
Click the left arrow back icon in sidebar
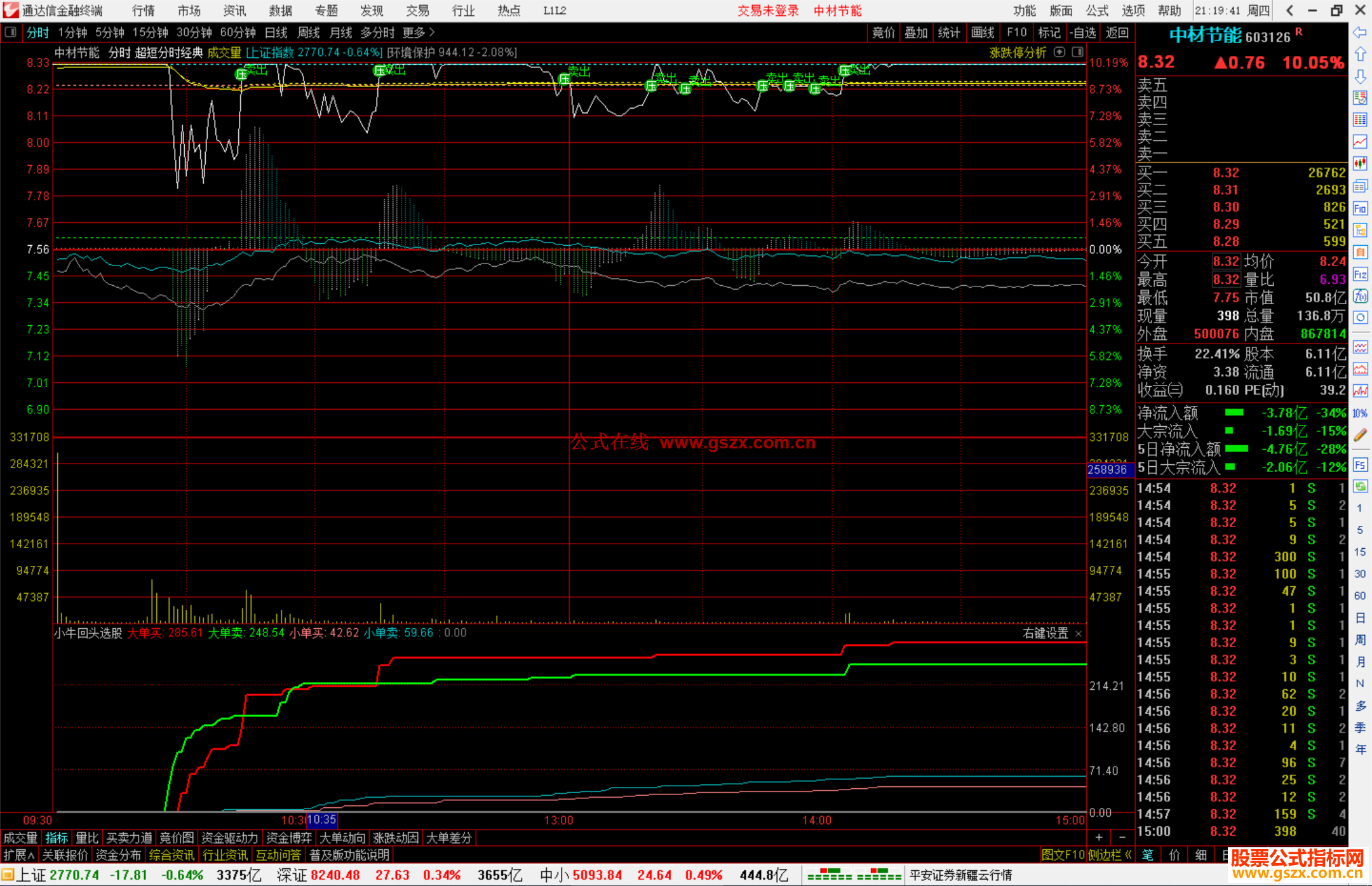pyautogui.click(x=1360, y=32)
